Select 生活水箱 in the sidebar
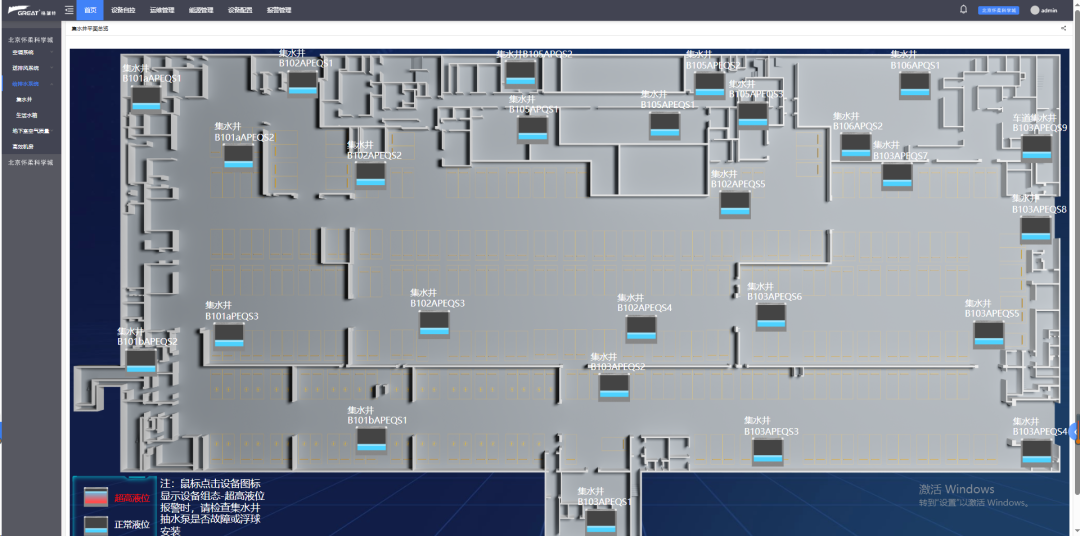Viewport: 1080px width, 536px height. (x=26, y=115)
